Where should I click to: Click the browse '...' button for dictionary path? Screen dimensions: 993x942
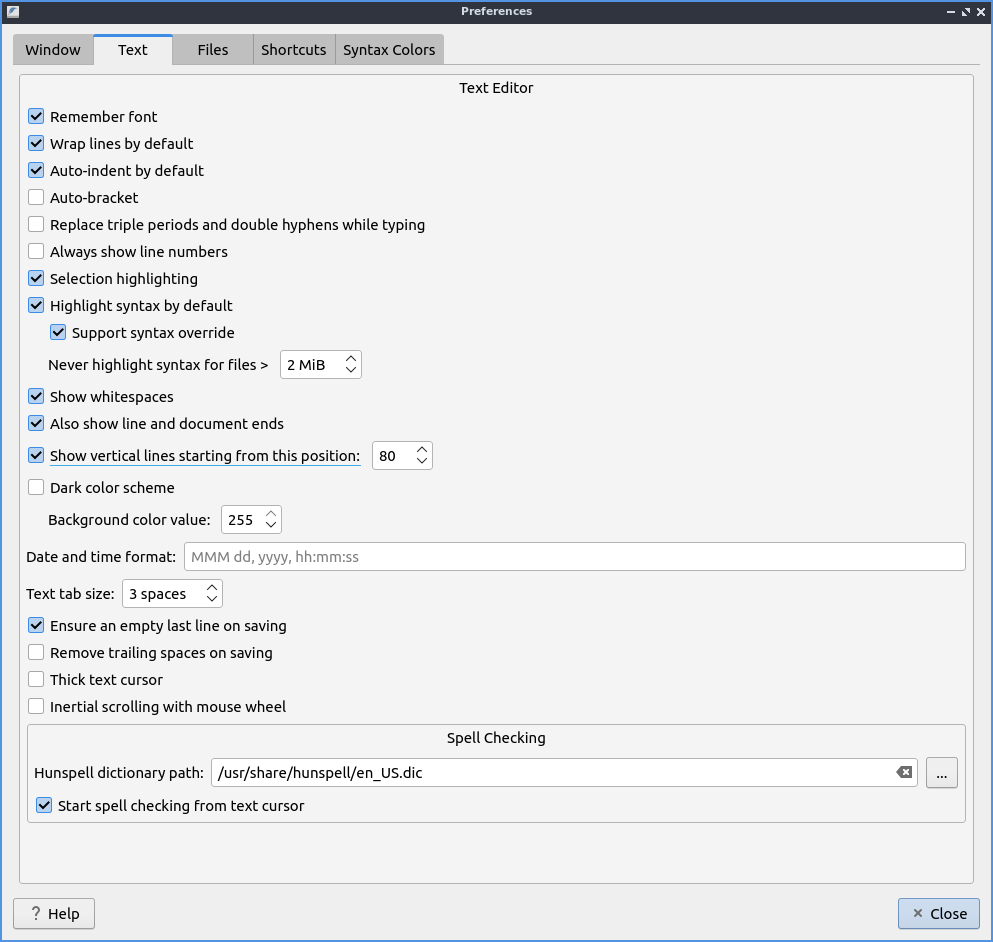(941, 772)
